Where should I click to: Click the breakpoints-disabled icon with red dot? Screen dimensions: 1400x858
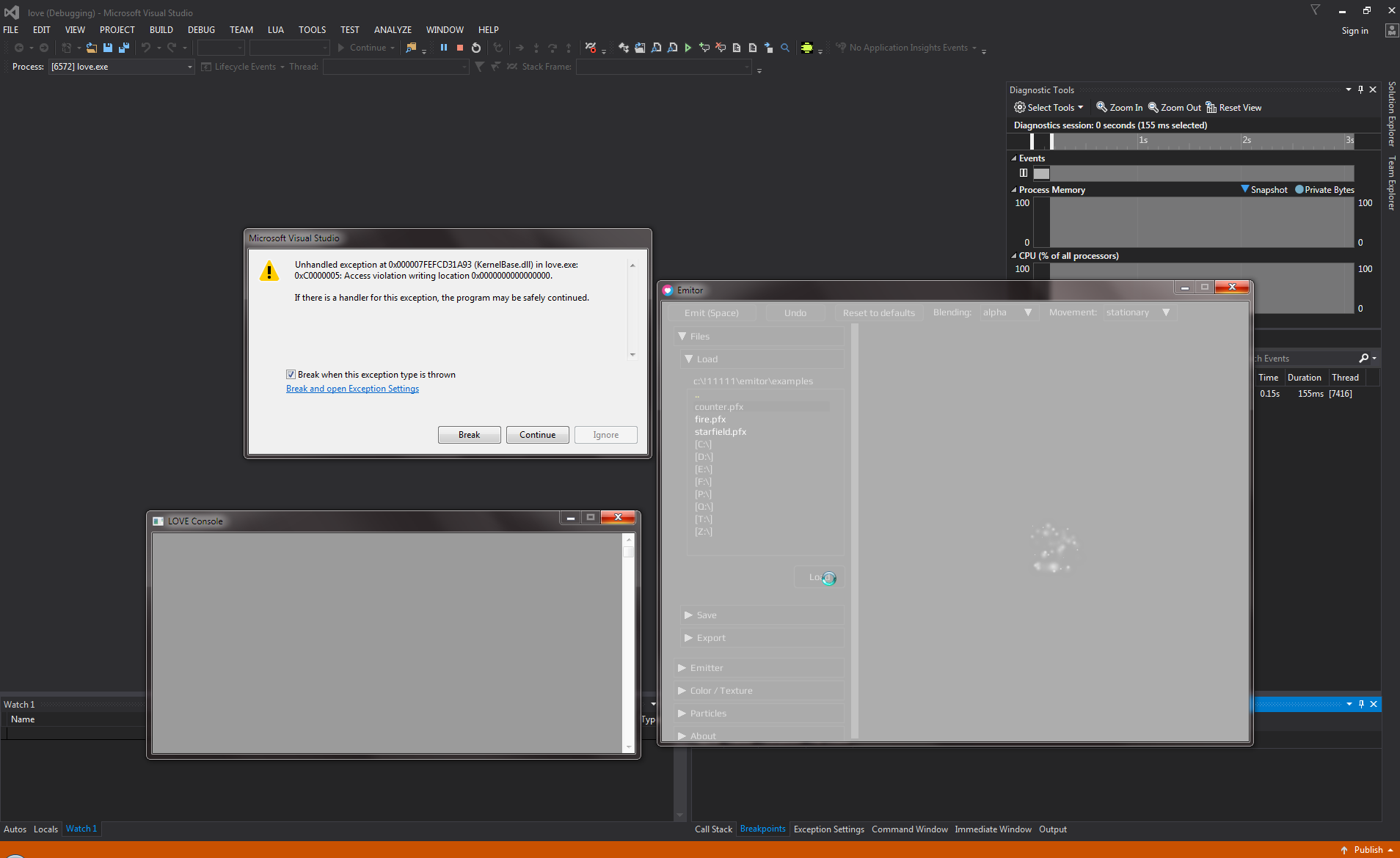coord(591,48)
